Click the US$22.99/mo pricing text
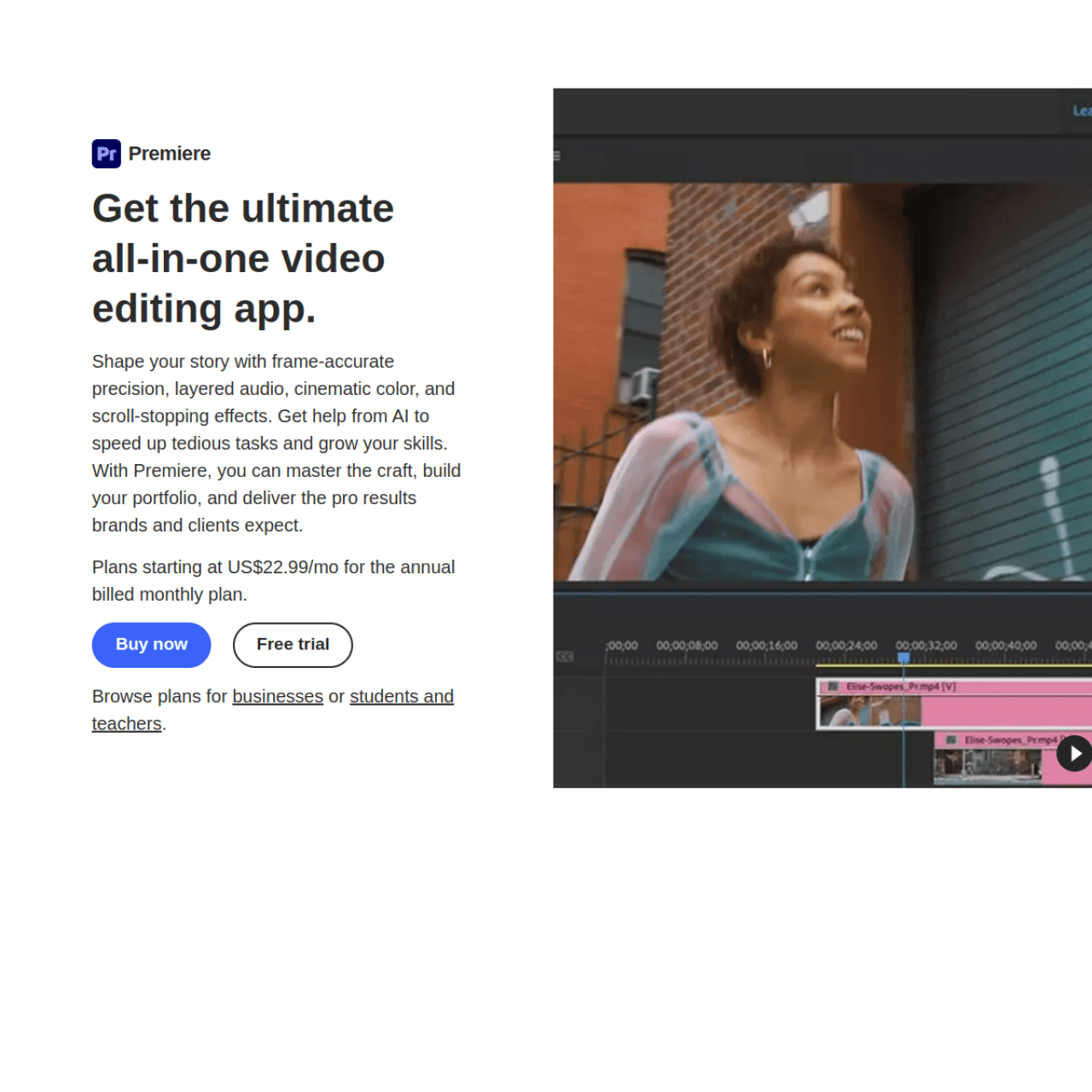Viewport: 1092px width, 1092px height. click(x=282, y=567)
